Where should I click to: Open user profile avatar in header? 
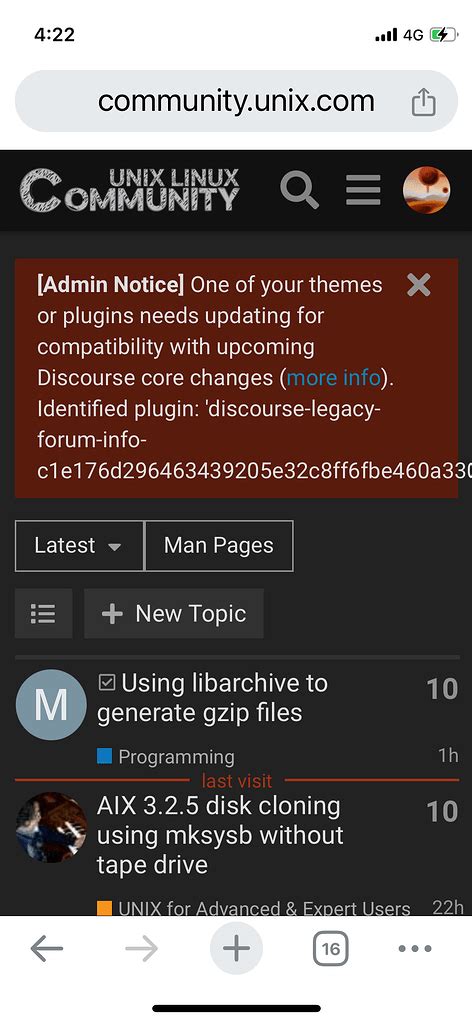click(426, 190)
